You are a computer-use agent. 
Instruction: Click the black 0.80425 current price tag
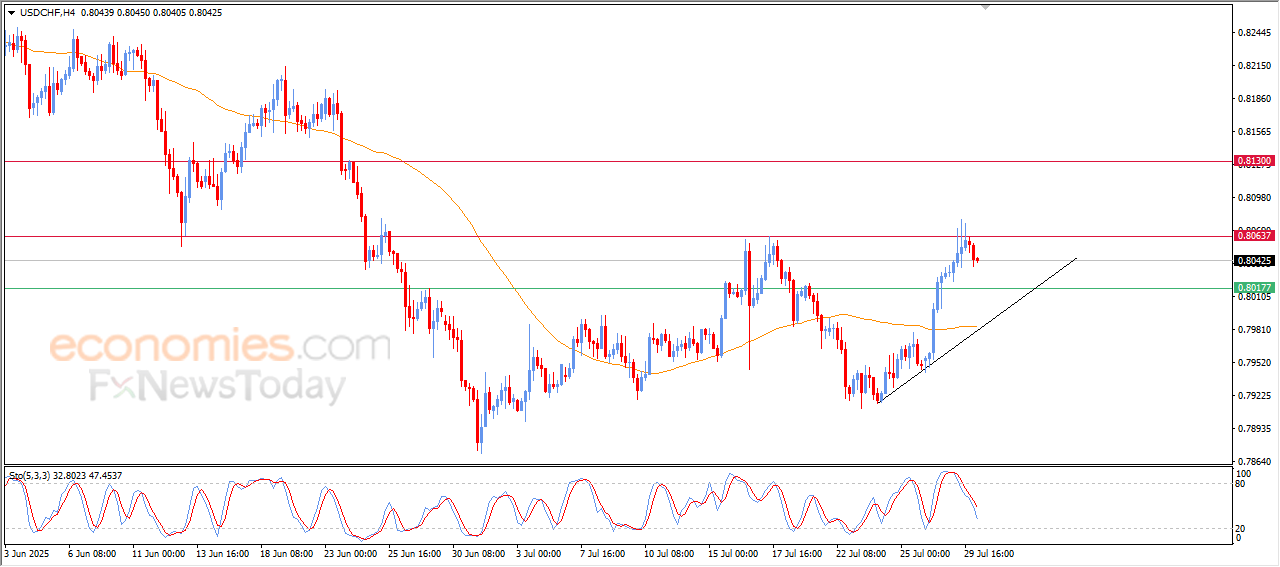point(1254,261)
